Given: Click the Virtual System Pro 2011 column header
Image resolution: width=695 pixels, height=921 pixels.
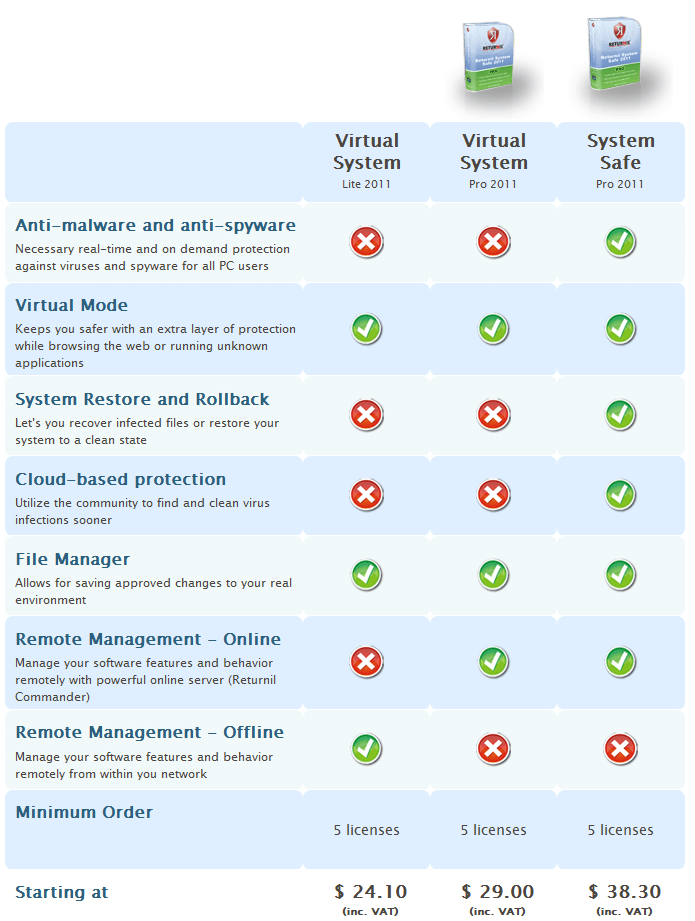Looking at the screenshot, I should click(493, 161).
